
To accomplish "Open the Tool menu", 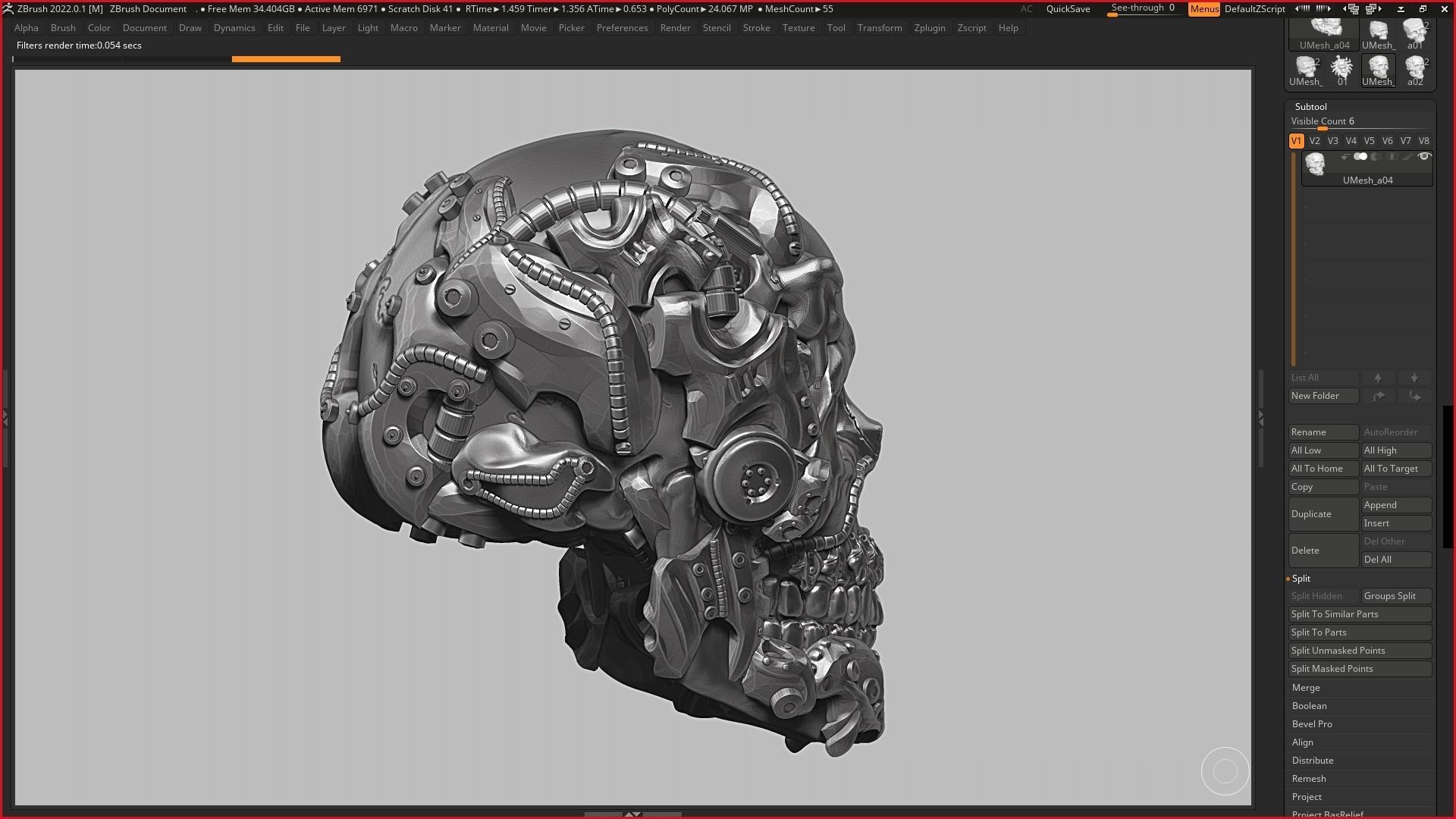I will pyautogui.click(x=836, y=28).
